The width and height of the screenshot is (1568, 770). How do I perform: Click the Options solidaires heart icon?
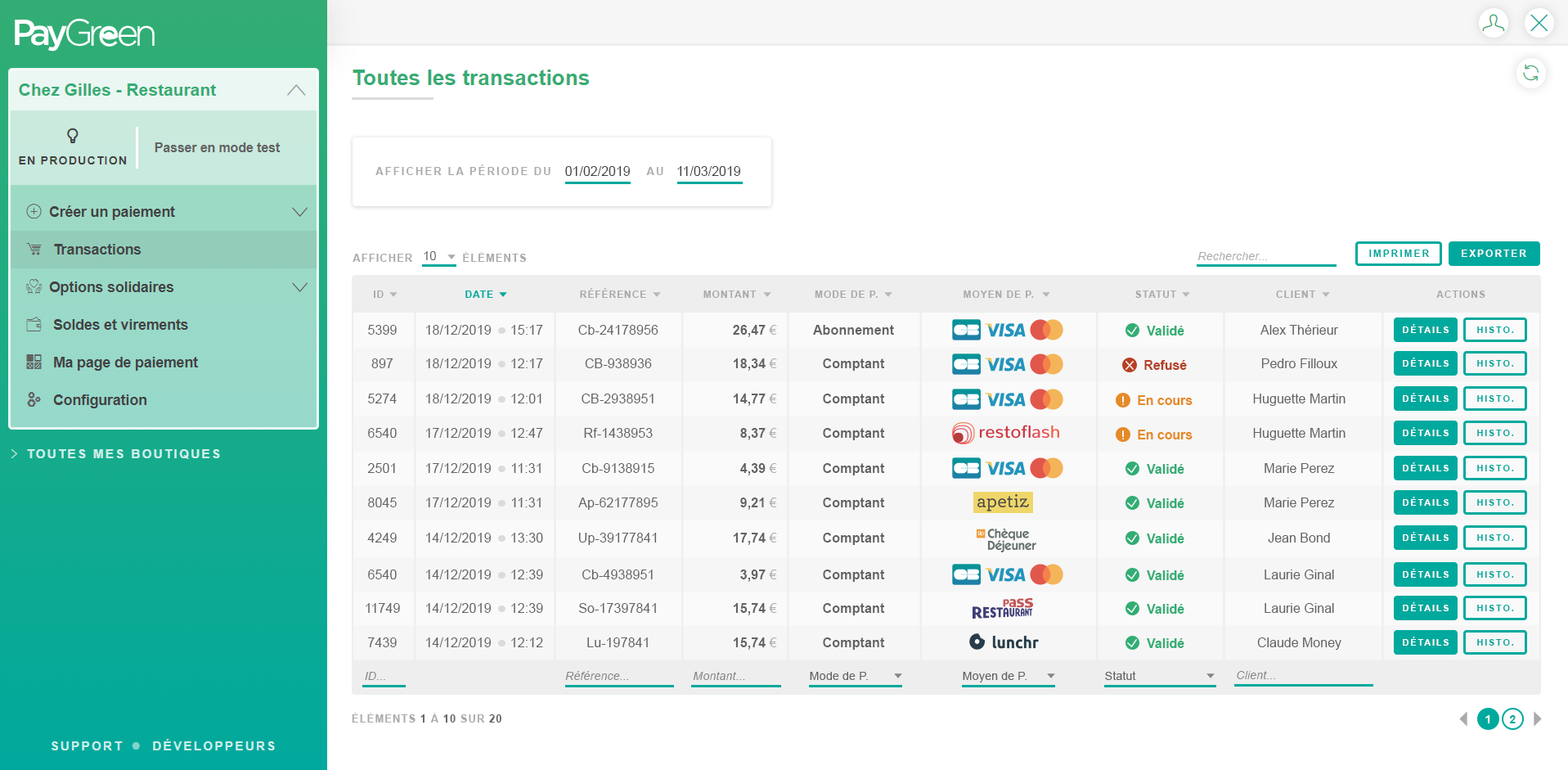[x=34, y=286]
